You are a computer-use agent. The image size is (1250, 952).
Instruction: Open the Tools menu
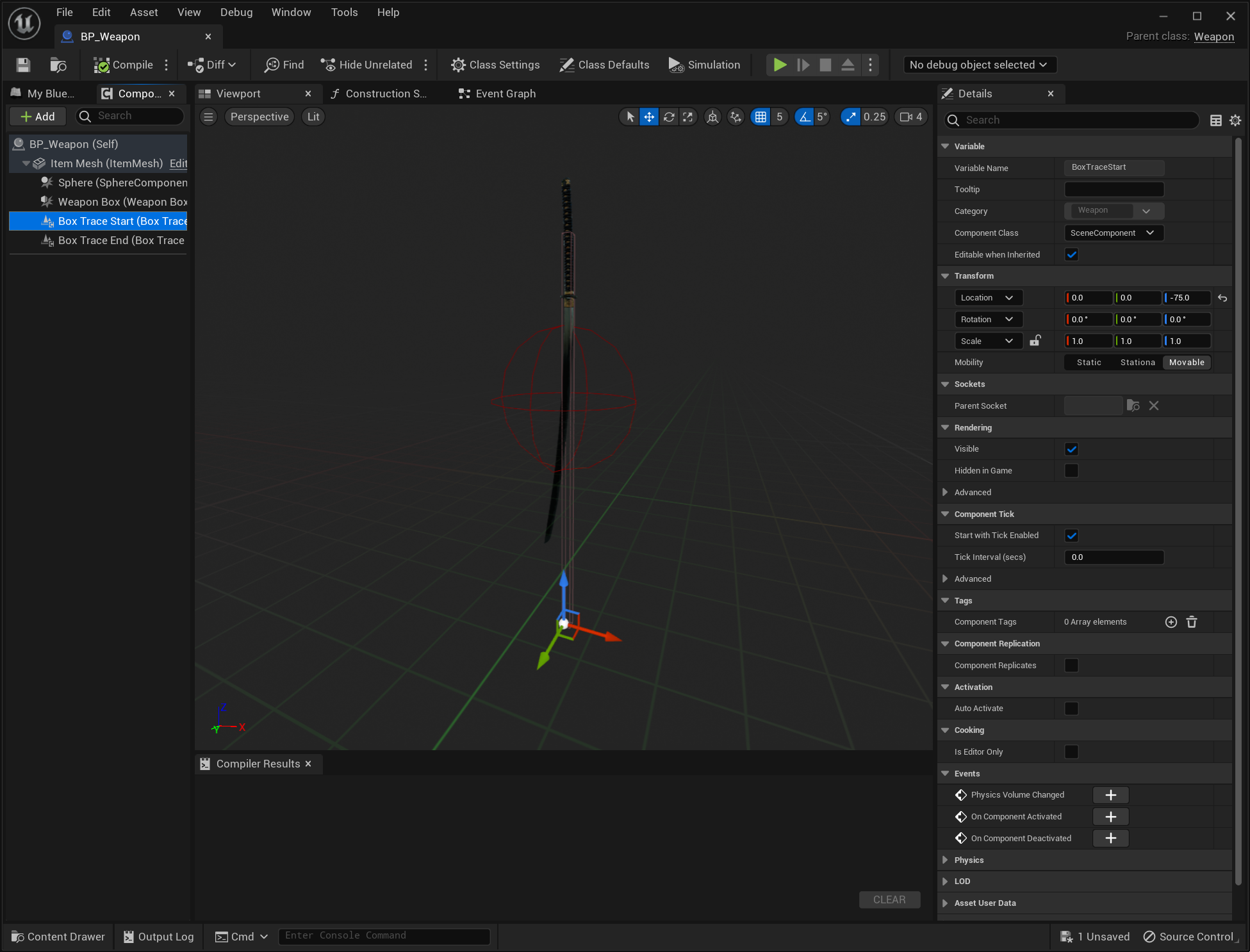tap(344, 12)
